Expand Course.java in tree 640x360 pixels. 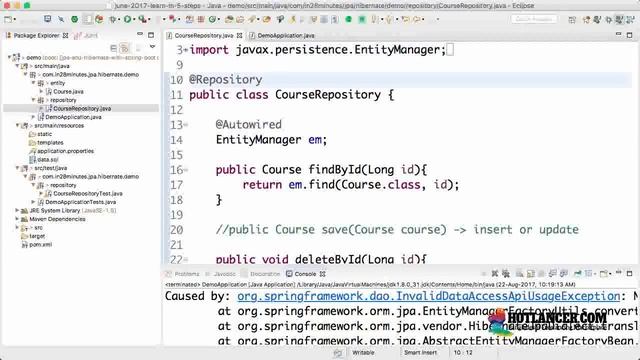tap(41, 91)
